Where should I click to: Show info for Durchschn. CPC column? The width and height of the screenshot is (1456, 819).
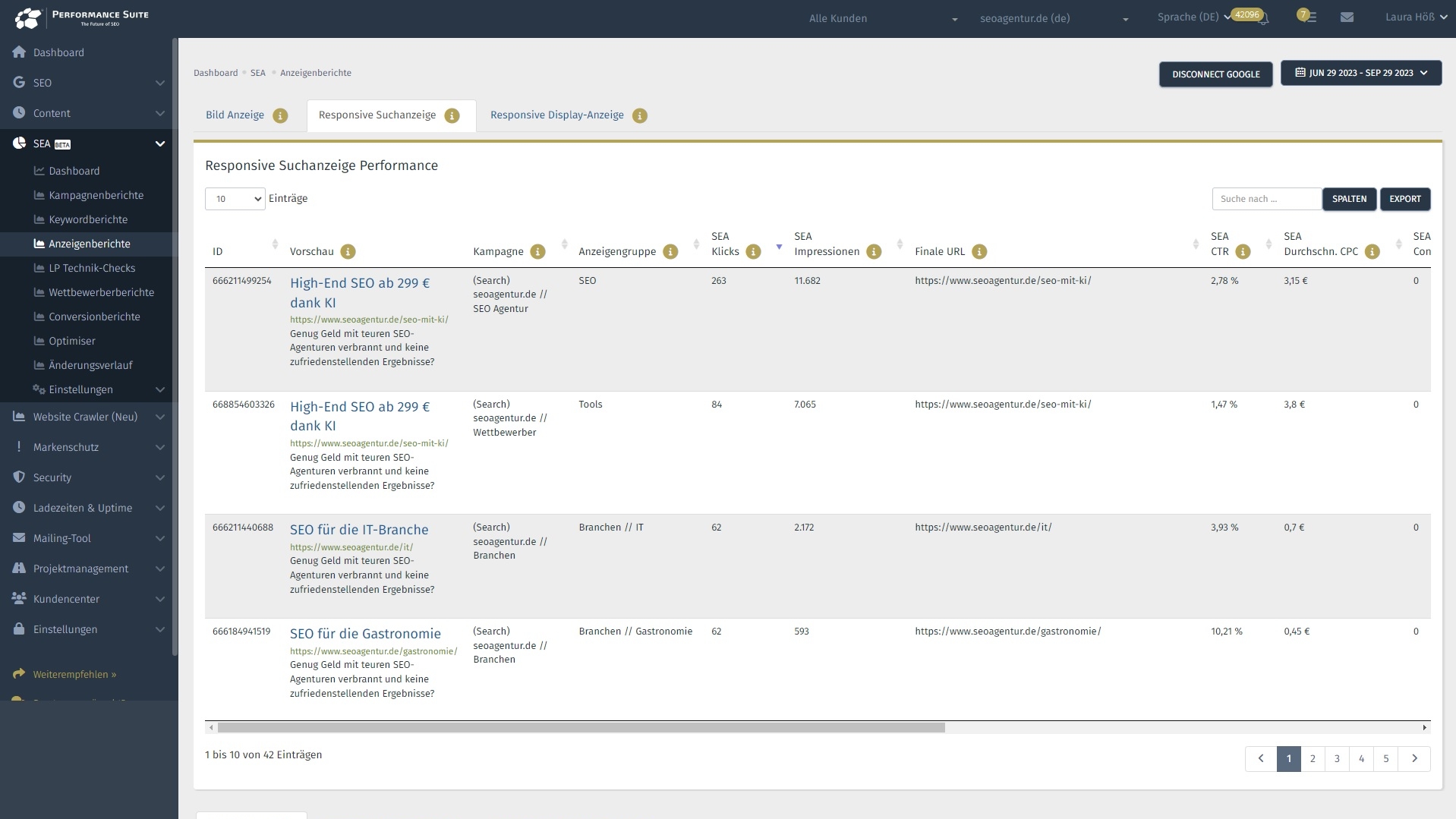pos(1372,251)
